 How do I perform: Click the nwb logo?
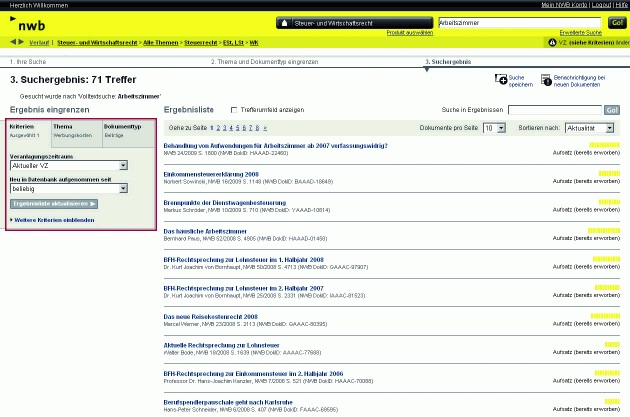click(x=26, y=21)
